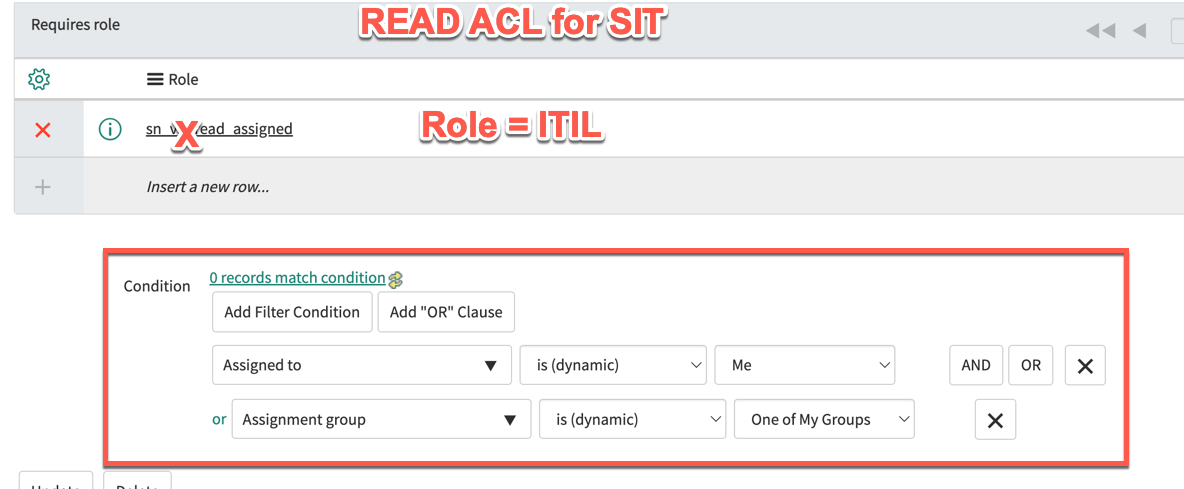1184x489 pixels.
Task: Add an AND condition
Action: click(x=976, y=365)
